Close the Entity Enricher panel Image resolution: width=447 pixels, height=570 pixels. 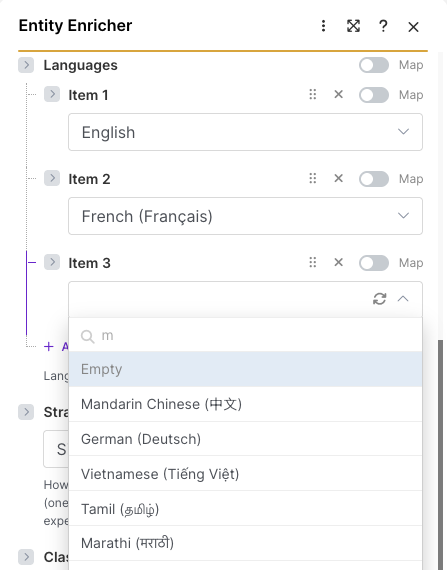click(x=413, y=27)
